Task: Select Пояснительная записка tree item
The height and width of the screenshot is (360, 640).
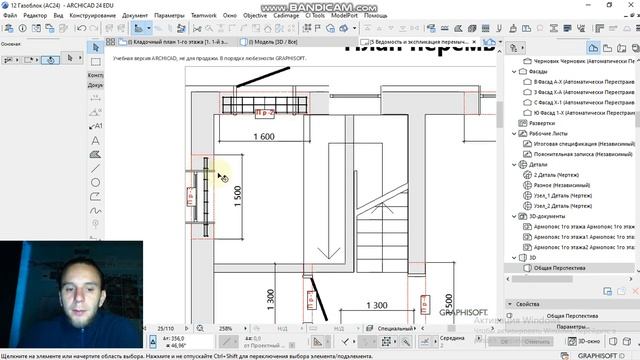Action: pyautogui.click(x=578, y=154)
